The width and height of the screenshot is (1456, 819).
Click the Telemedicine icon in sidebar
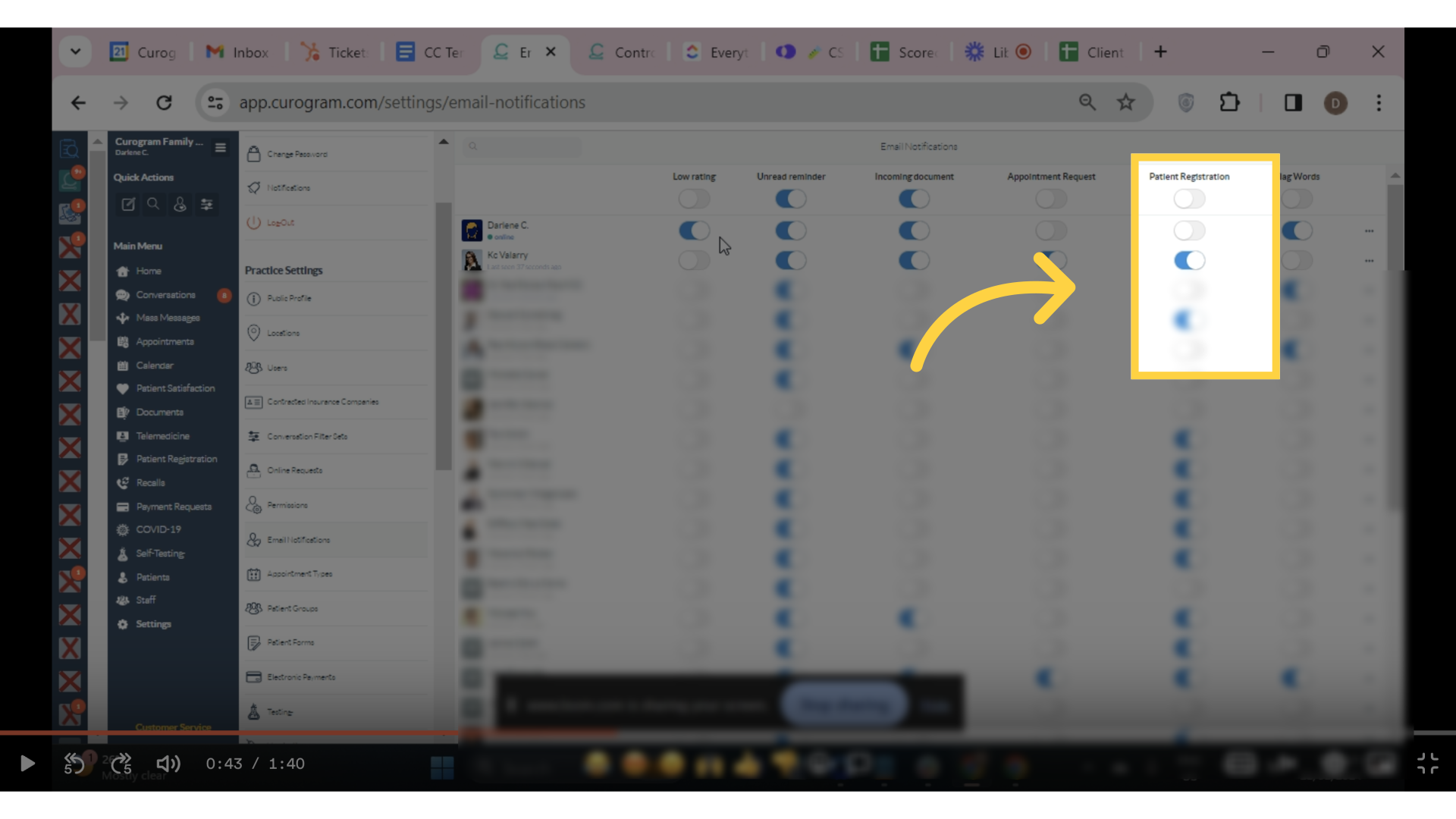pyautogui.click(x=121, y=435)
